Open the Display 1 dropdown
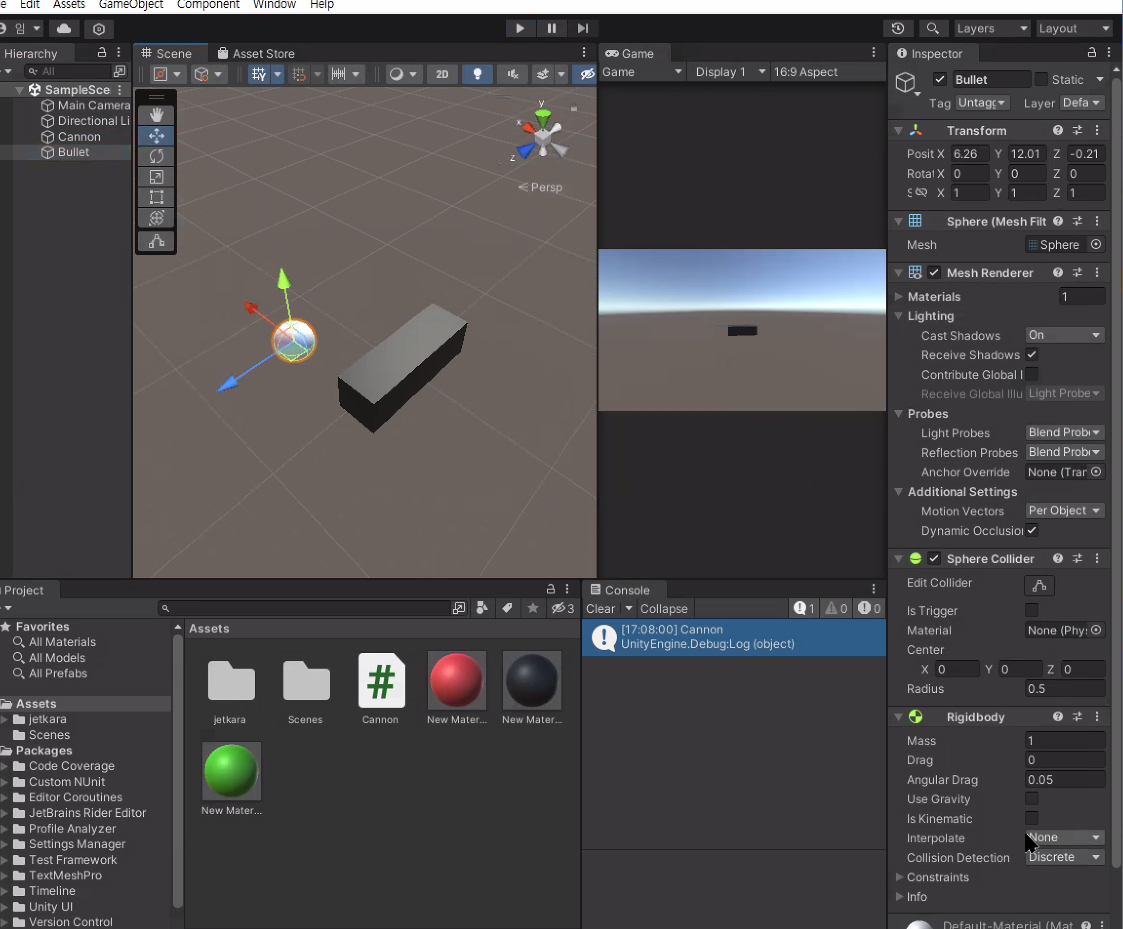Screen dimensions: 1123x929 pos(730,72)
